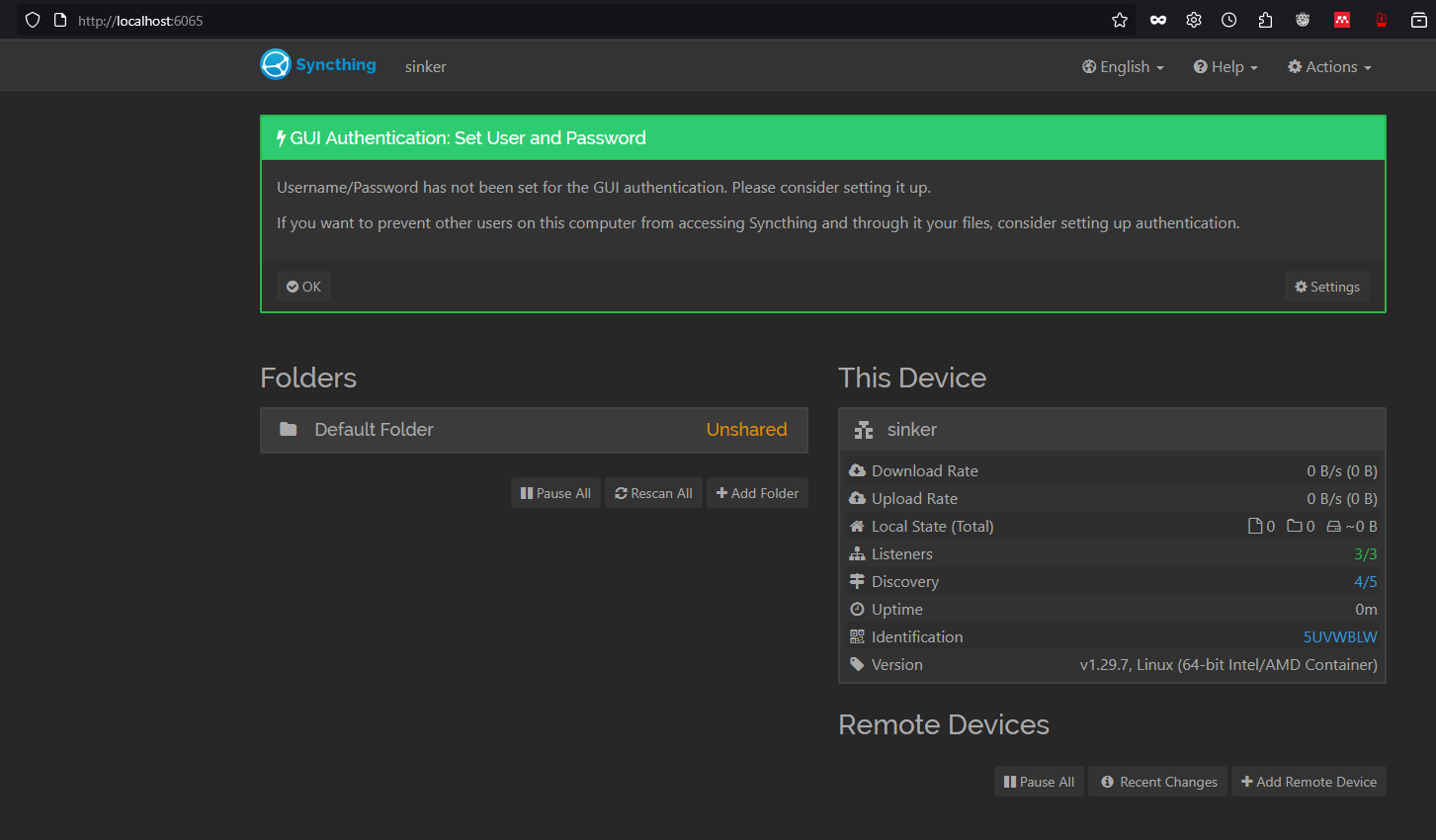Bookmark this page with star icon
Image resolution: width=1436 pixels, height=840 pixels.
[1119, 20]
